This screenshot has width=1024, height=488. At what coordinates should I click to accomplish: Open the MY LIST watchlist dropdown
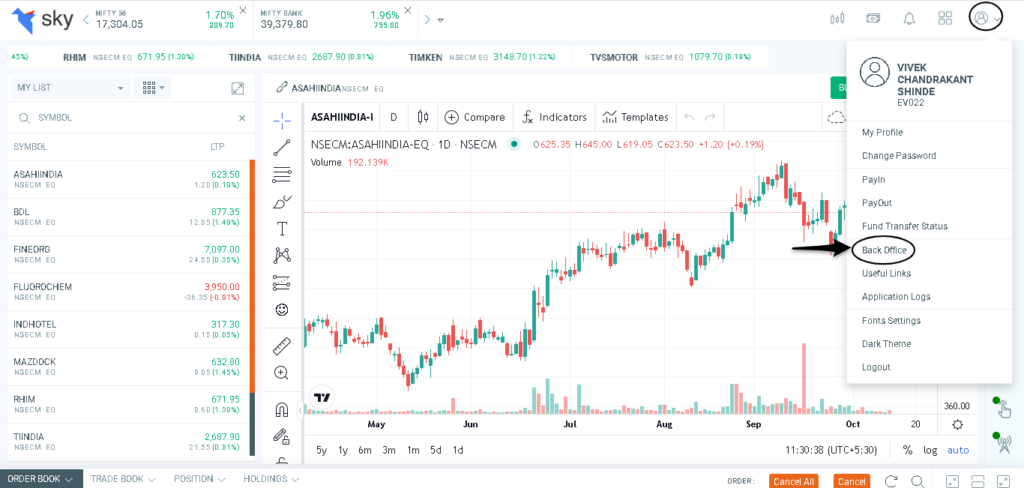tap(69, 88)
